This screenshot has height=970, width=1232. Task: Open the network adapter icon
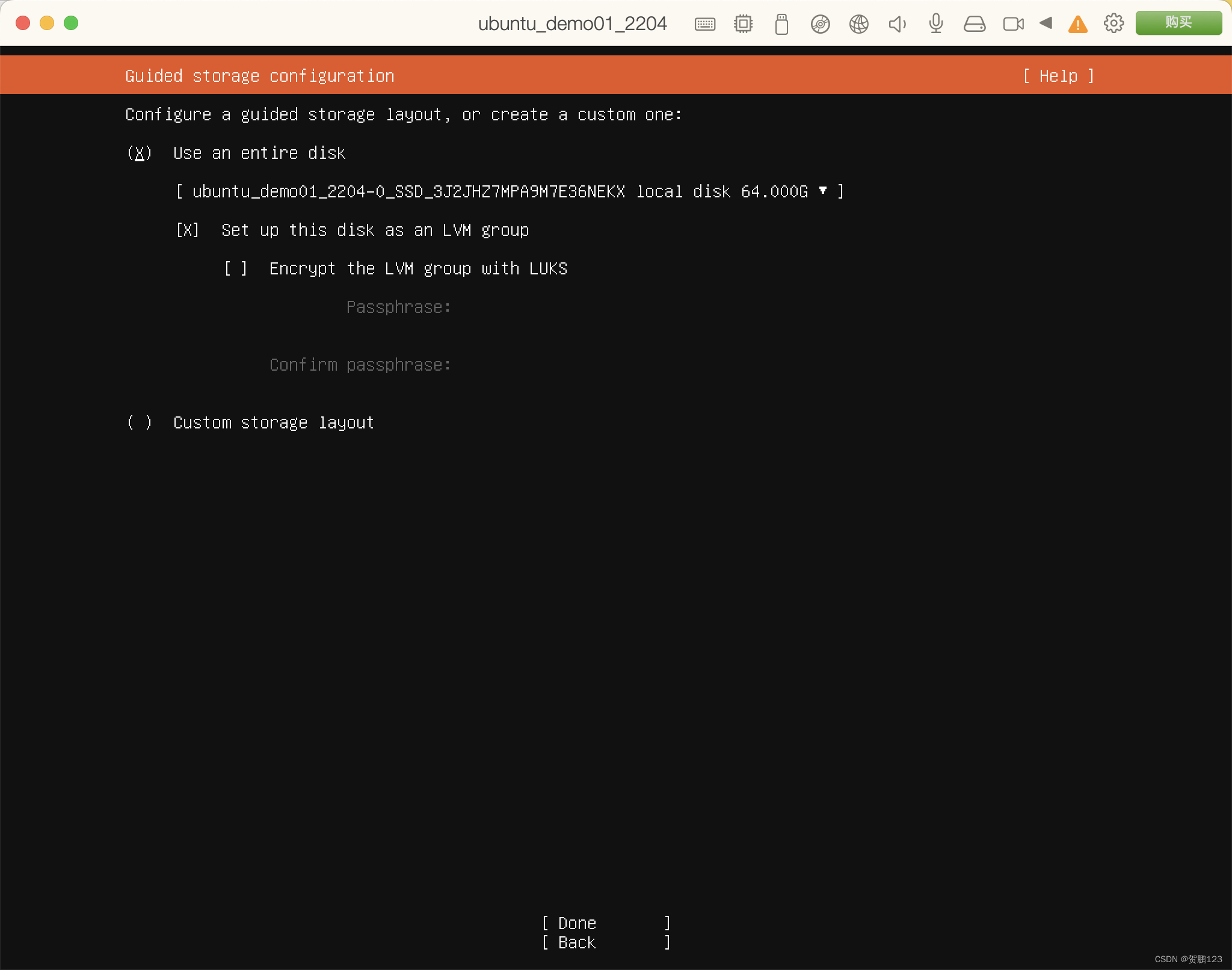click(x=858, y=23)
